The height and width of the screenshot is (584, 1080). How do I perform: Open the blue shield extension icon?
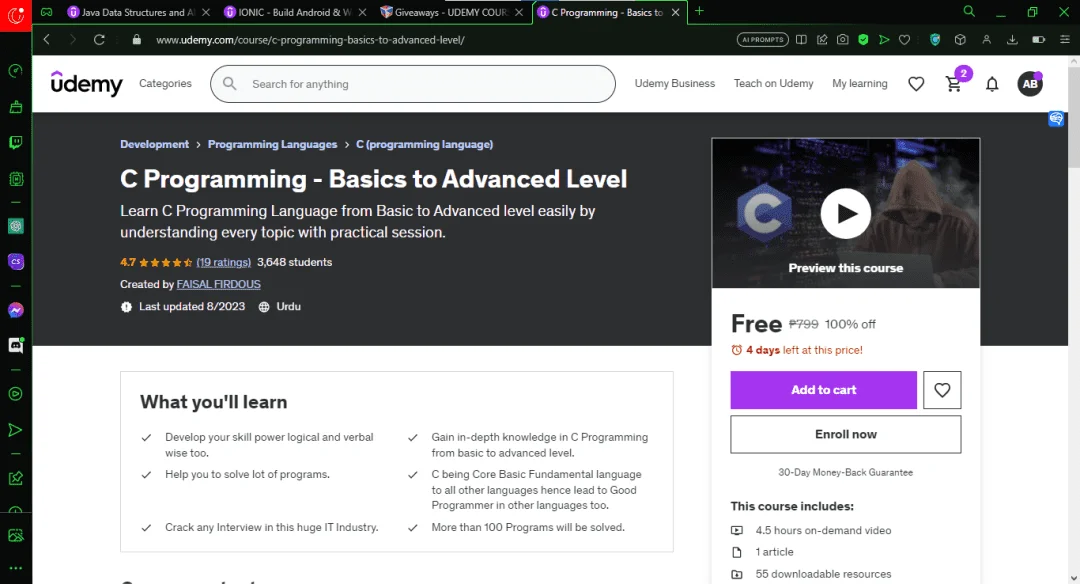pyautogui.click(x=935, y=40)
